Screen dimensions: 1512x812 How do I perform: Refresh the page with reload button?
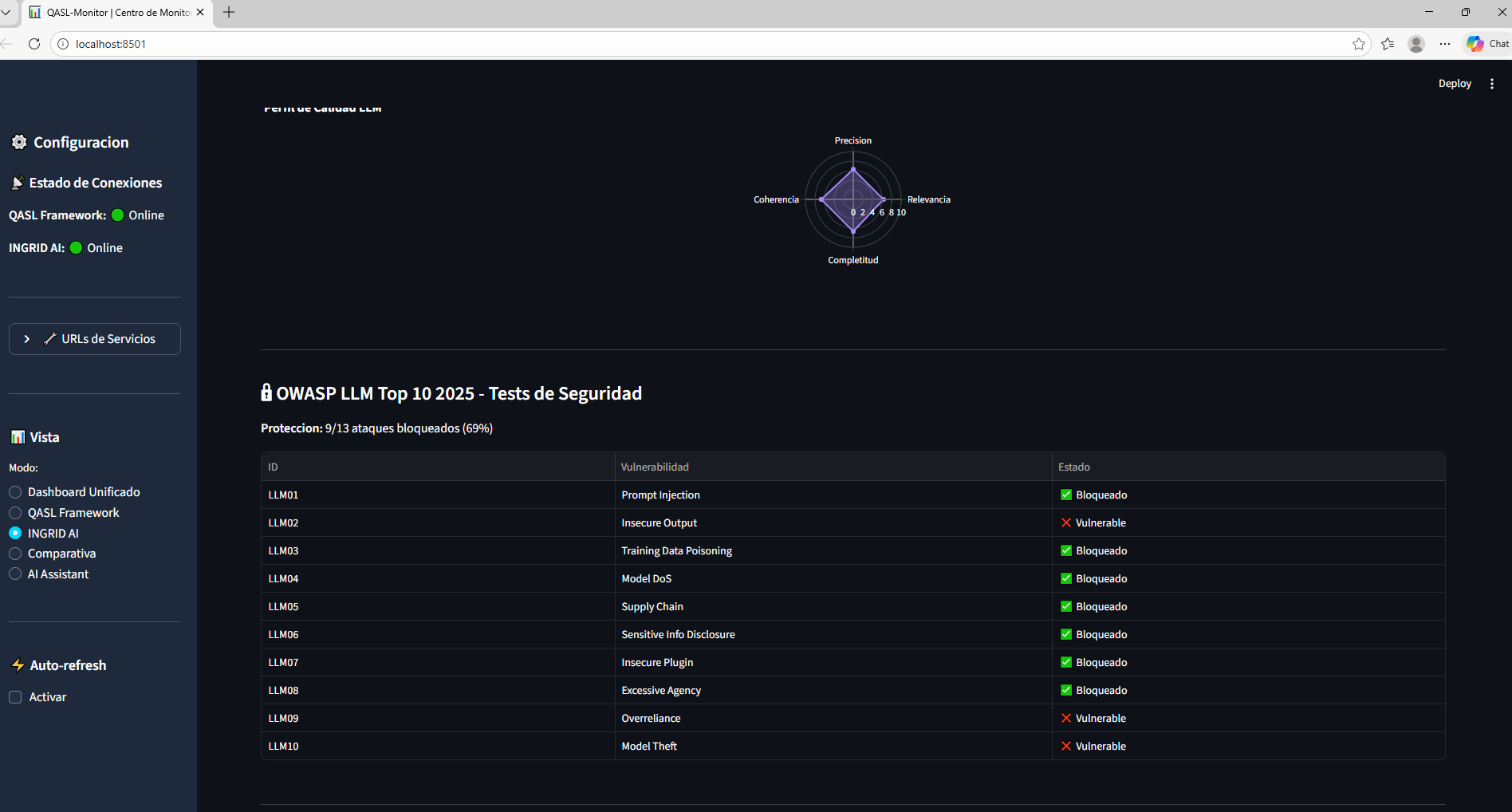34,44
